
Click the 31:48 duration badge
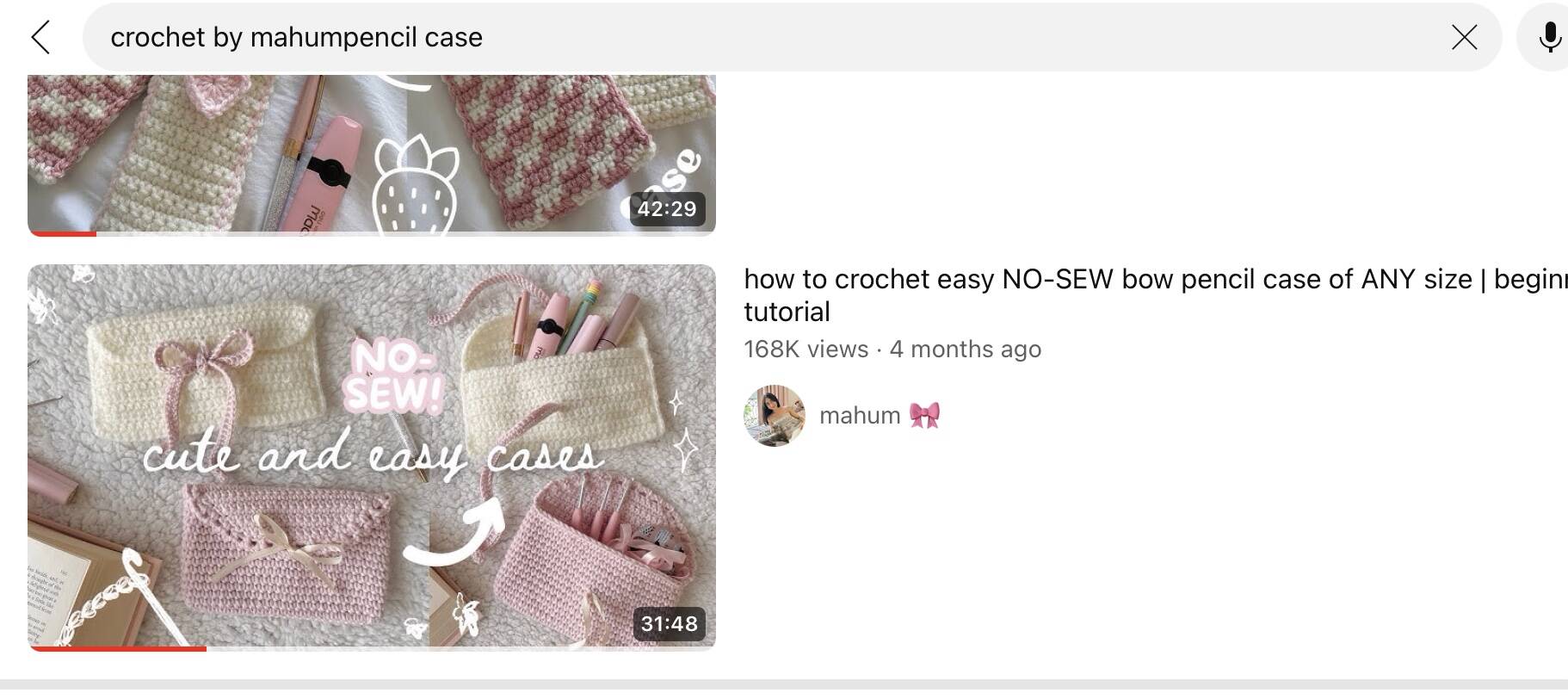[669, 623]
